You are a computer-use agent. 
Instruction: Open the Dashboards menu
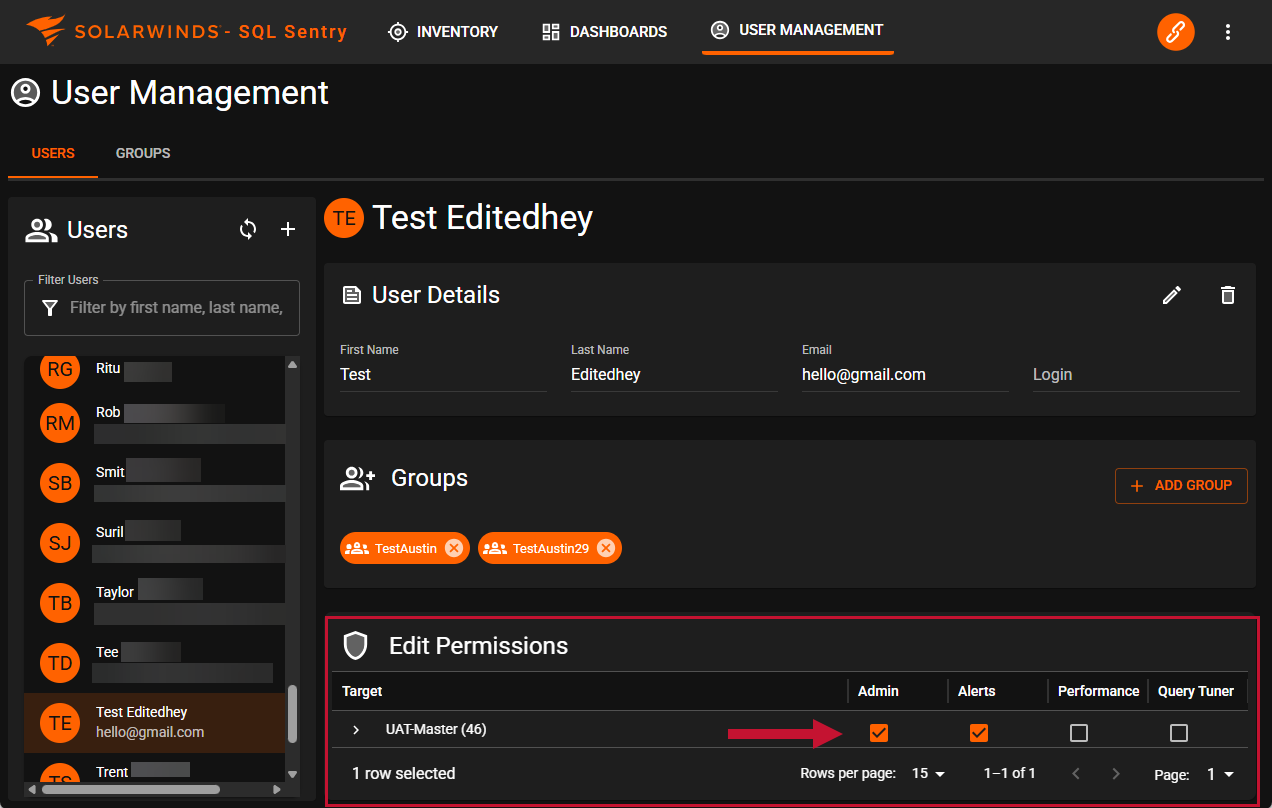[604, 32]
